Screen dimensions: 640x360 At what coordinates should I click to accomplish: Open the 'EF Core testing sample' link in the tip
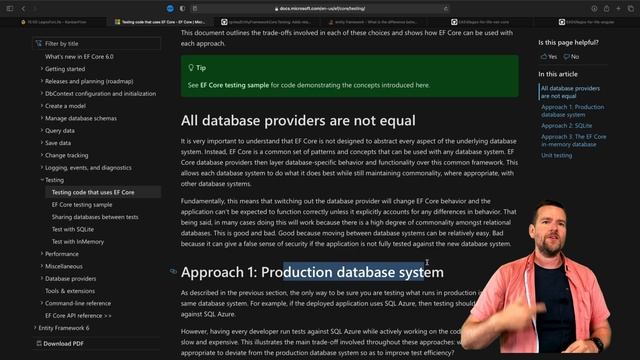234,85
